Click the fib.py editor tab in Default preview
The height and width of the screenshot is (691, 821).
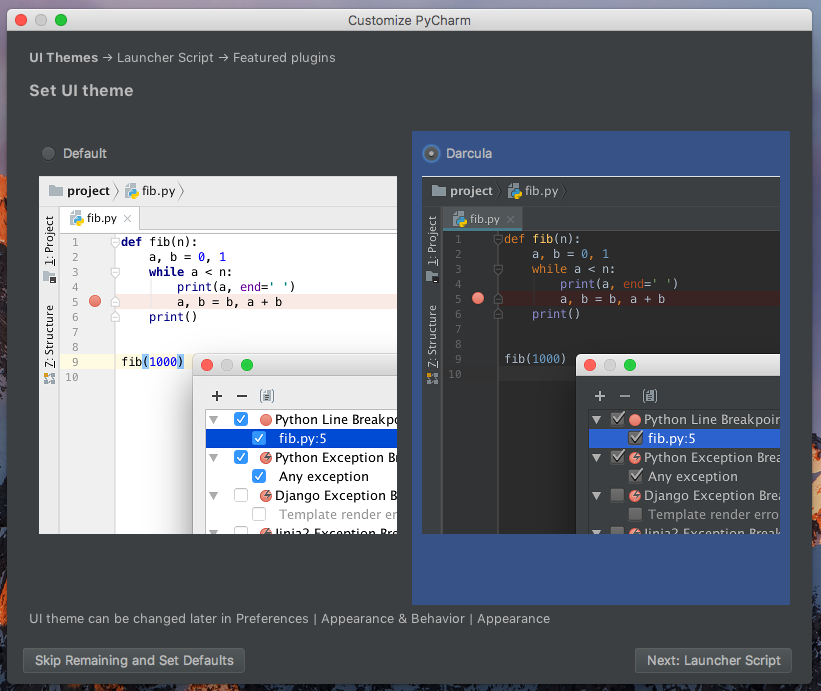101,218
